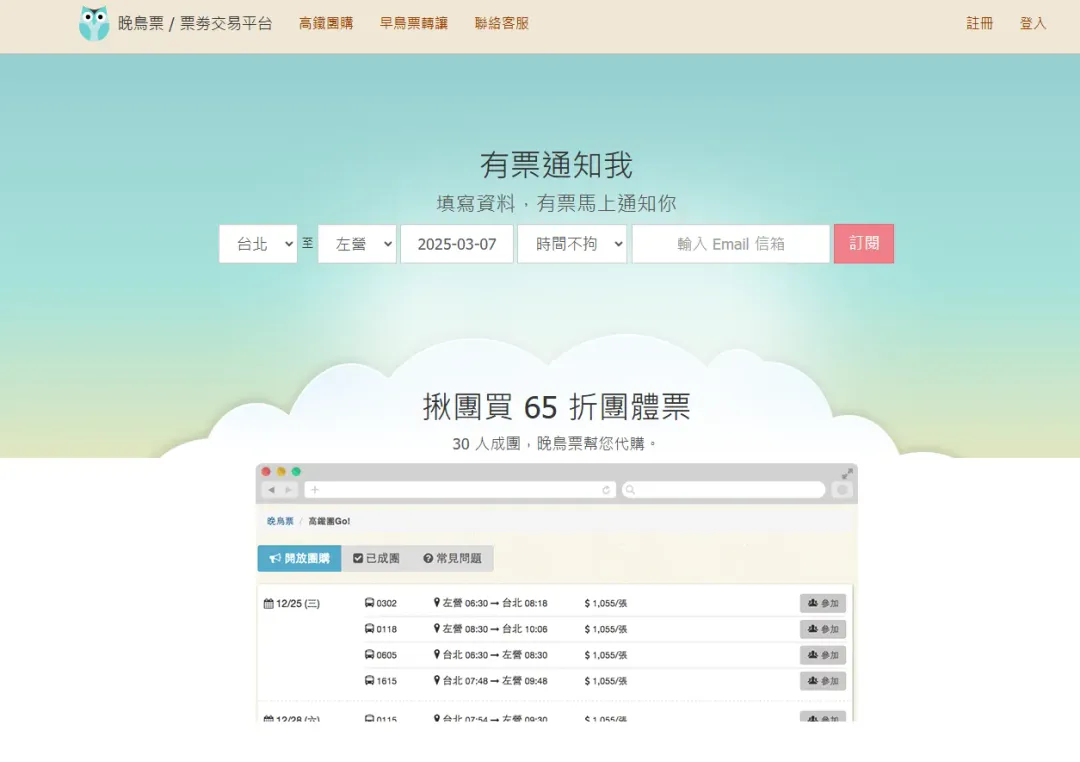Click the mock browser back arrow
This screenshot has height=762, width=1080.
pos(271,490)
